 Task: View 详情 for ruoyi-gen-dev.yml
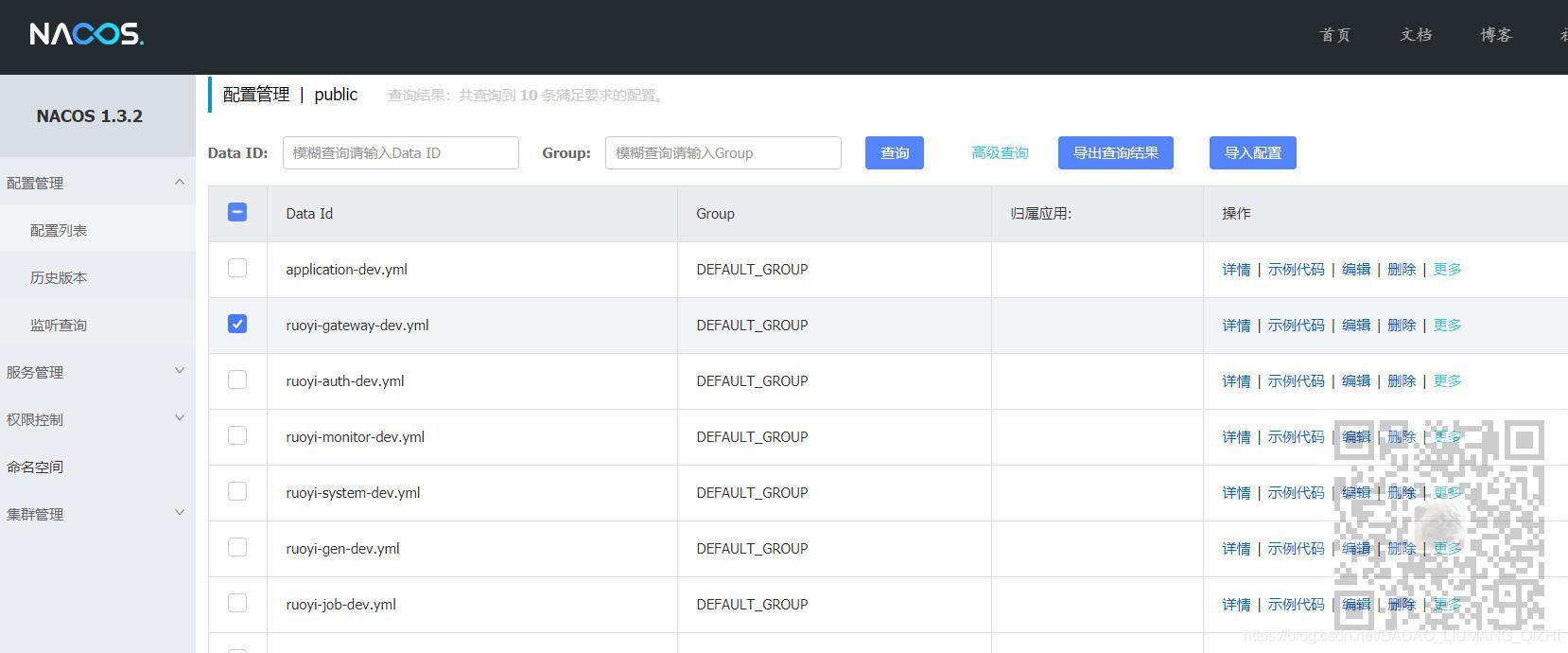[x=1236, y=548]
